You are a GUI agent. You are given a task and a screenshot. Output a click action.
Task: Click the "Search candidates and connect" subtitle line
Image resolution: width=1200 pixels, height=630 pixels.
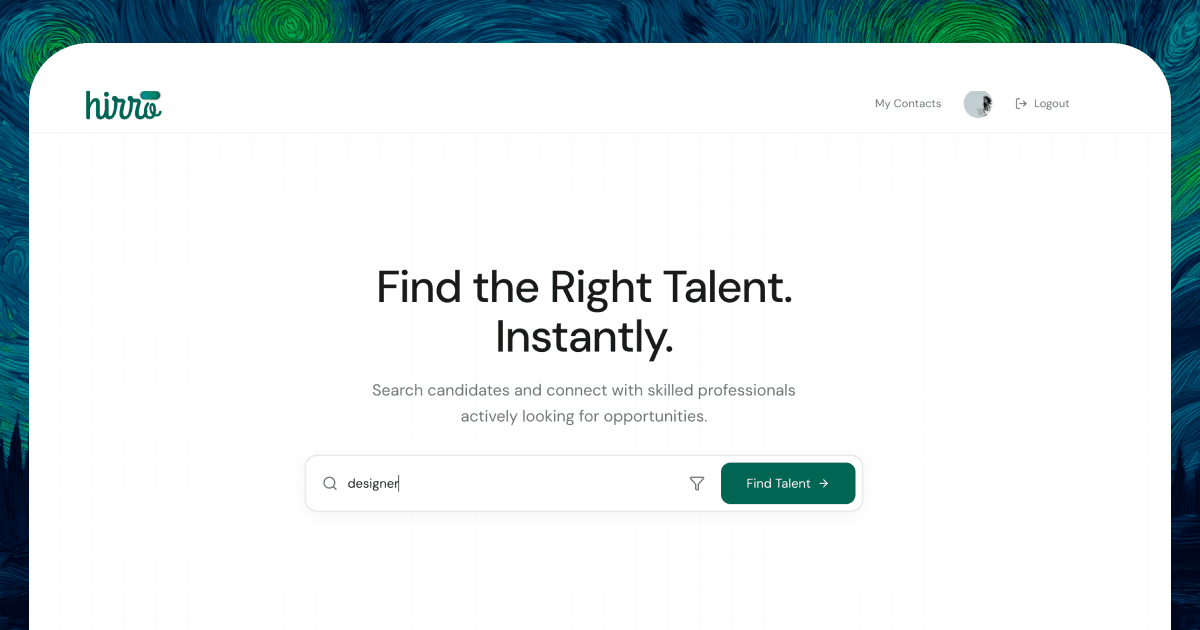click(x=584, y=390)
